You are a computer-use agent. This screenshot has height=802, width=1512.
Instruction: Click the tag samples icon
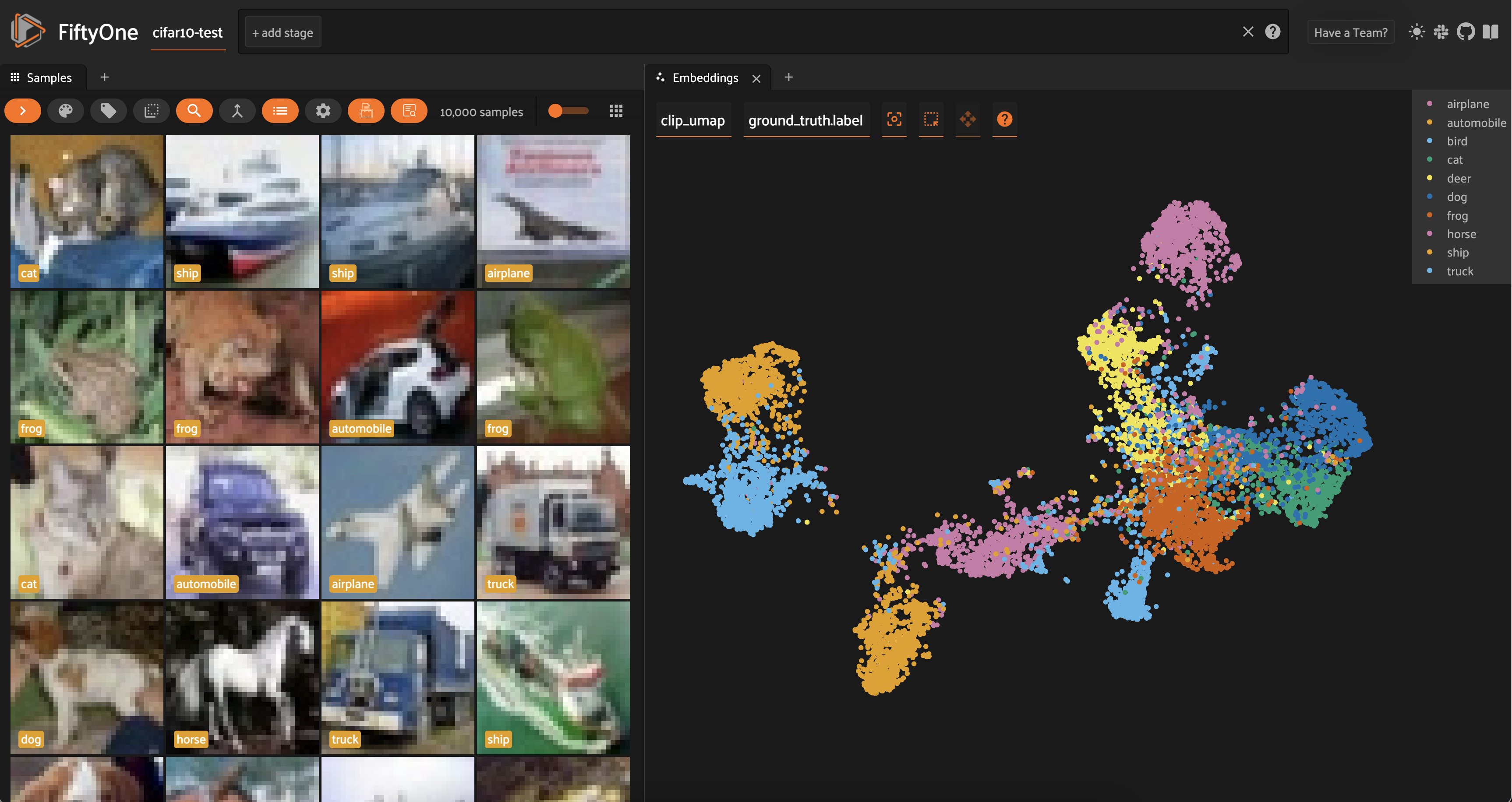tap(108, 111)
